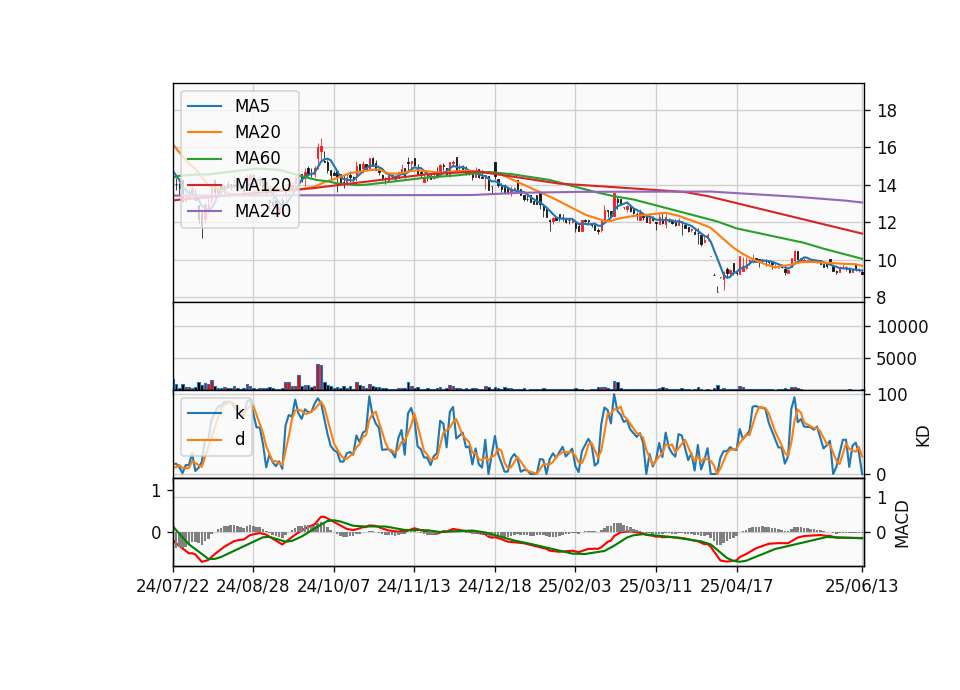Click the price axis value 12
The height and width of the screenshot is (690, 960).
pyautogui.click(x=887, y=223)
